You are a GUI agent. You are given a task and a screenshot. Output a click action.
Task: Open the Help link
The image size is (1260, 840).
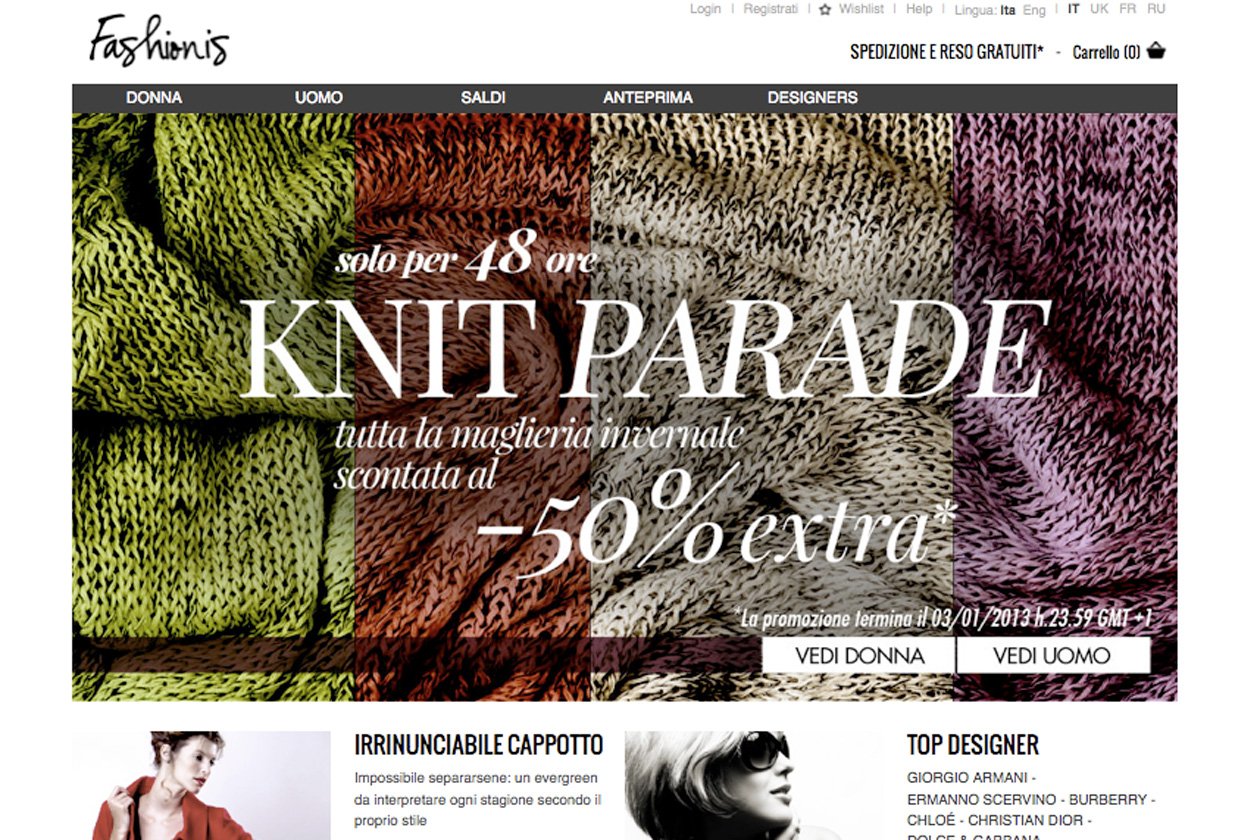pos(919,9)
